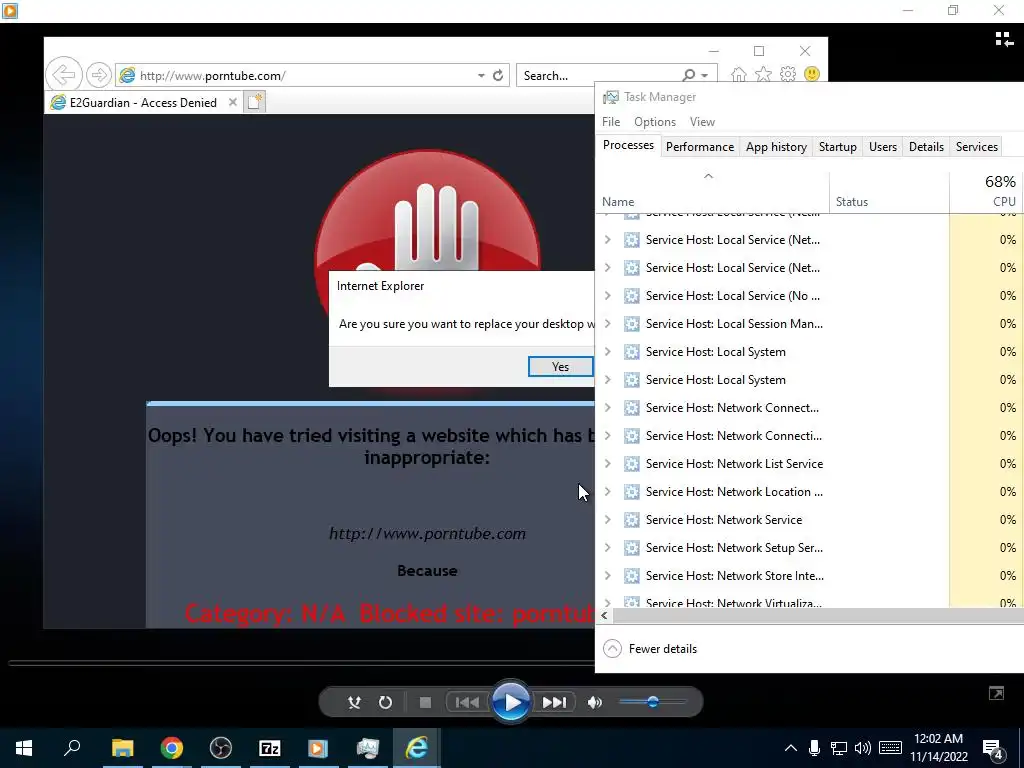Mute the media player volume
Viewport: 1024px width, 768px height.
coord(594,703)
